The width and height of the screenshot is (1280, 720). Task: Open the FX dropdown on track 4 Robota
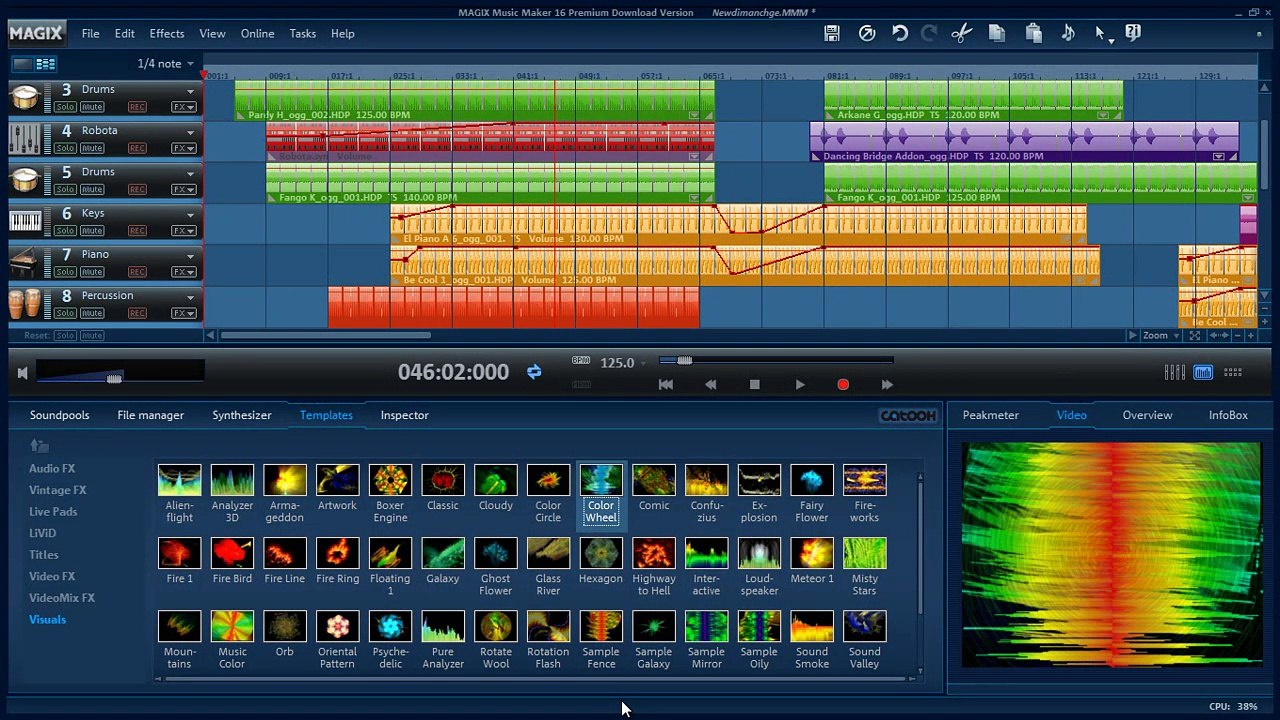click(x=184, y=148)
